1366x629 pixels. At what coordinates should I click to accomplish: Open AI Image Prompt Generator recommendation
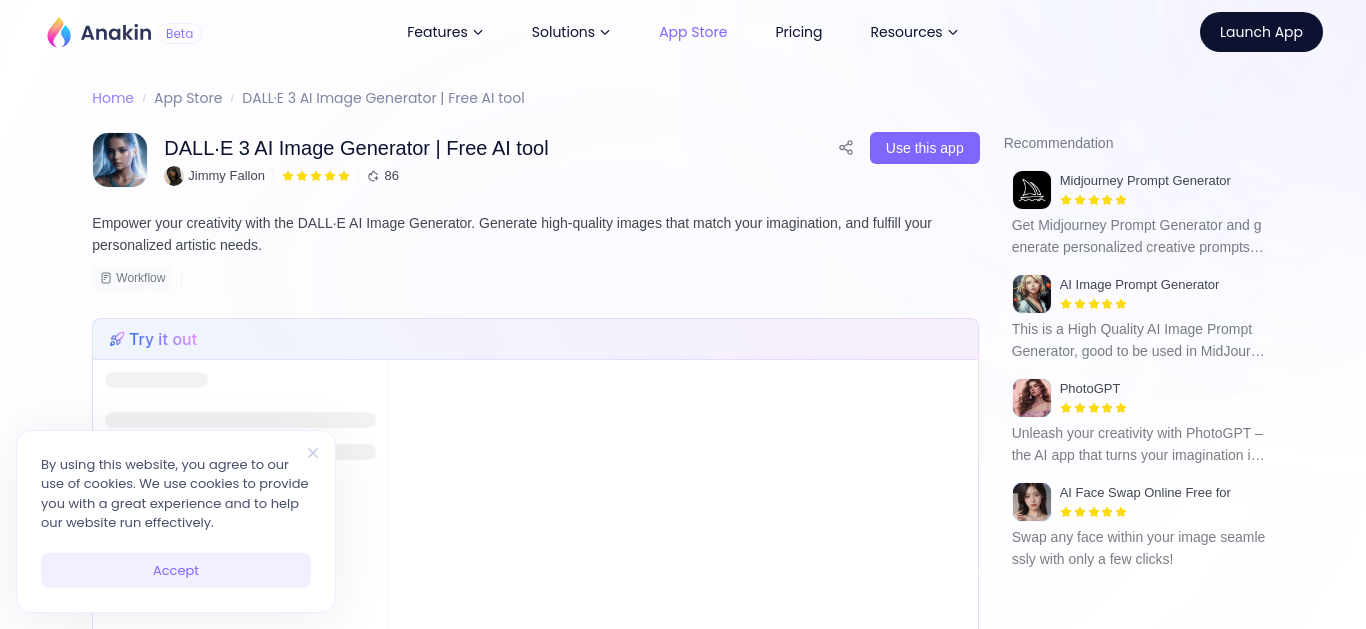(1140, 285)
